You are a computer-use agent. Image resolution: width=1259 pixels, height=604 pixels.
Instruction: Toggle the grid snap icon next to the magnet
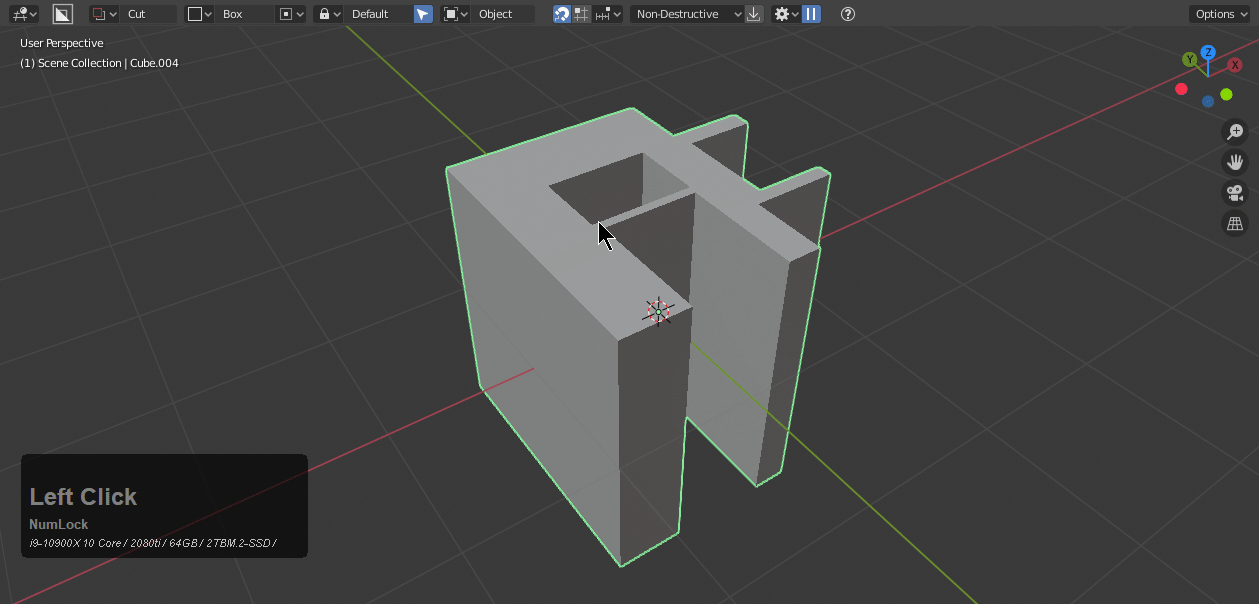582,13
